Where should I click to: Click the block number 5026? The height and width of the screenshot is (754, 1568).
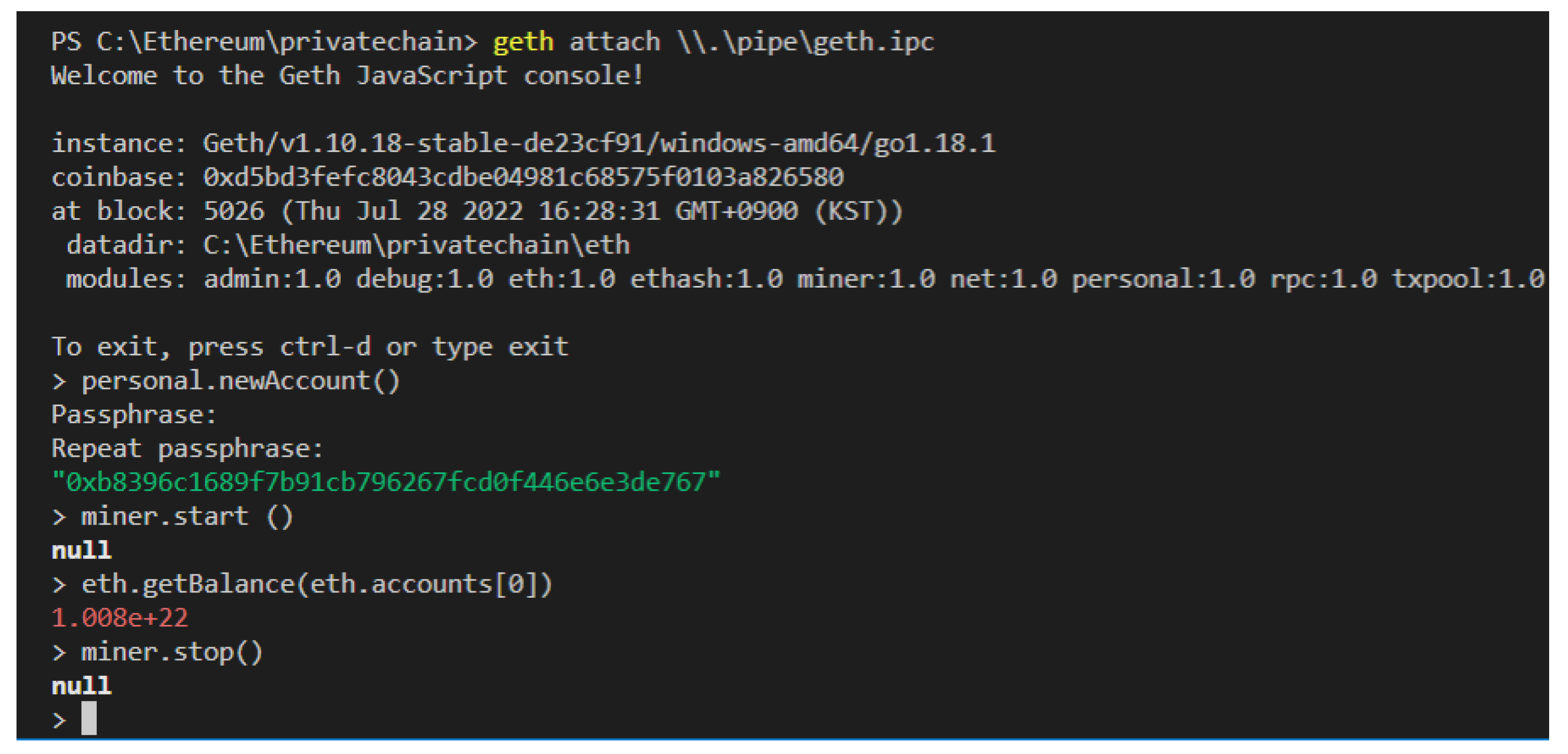[x=234, y=211]
